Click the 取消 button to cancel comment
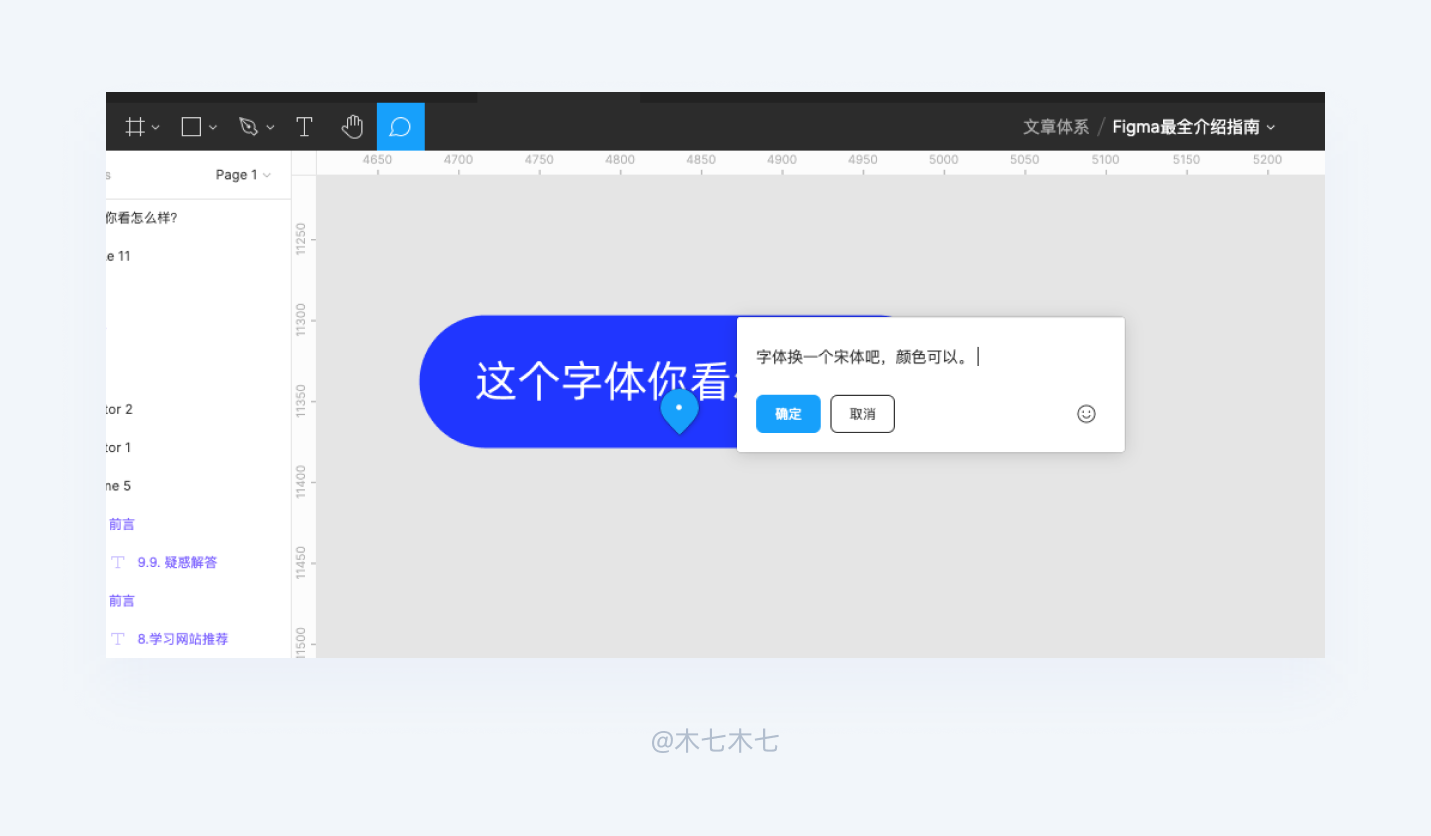 862,414
